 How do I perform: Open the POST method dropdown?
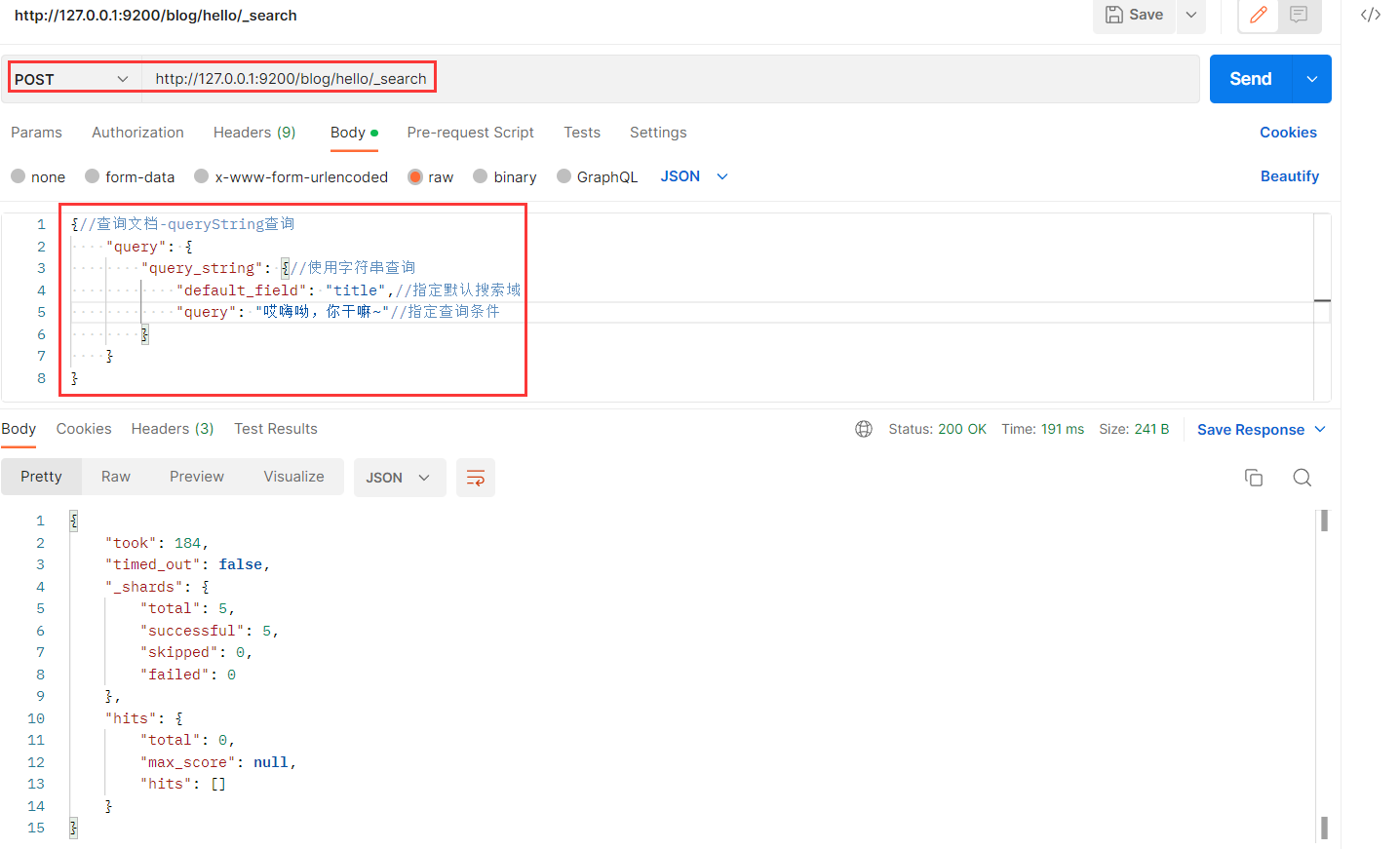(x=71, y=79)
